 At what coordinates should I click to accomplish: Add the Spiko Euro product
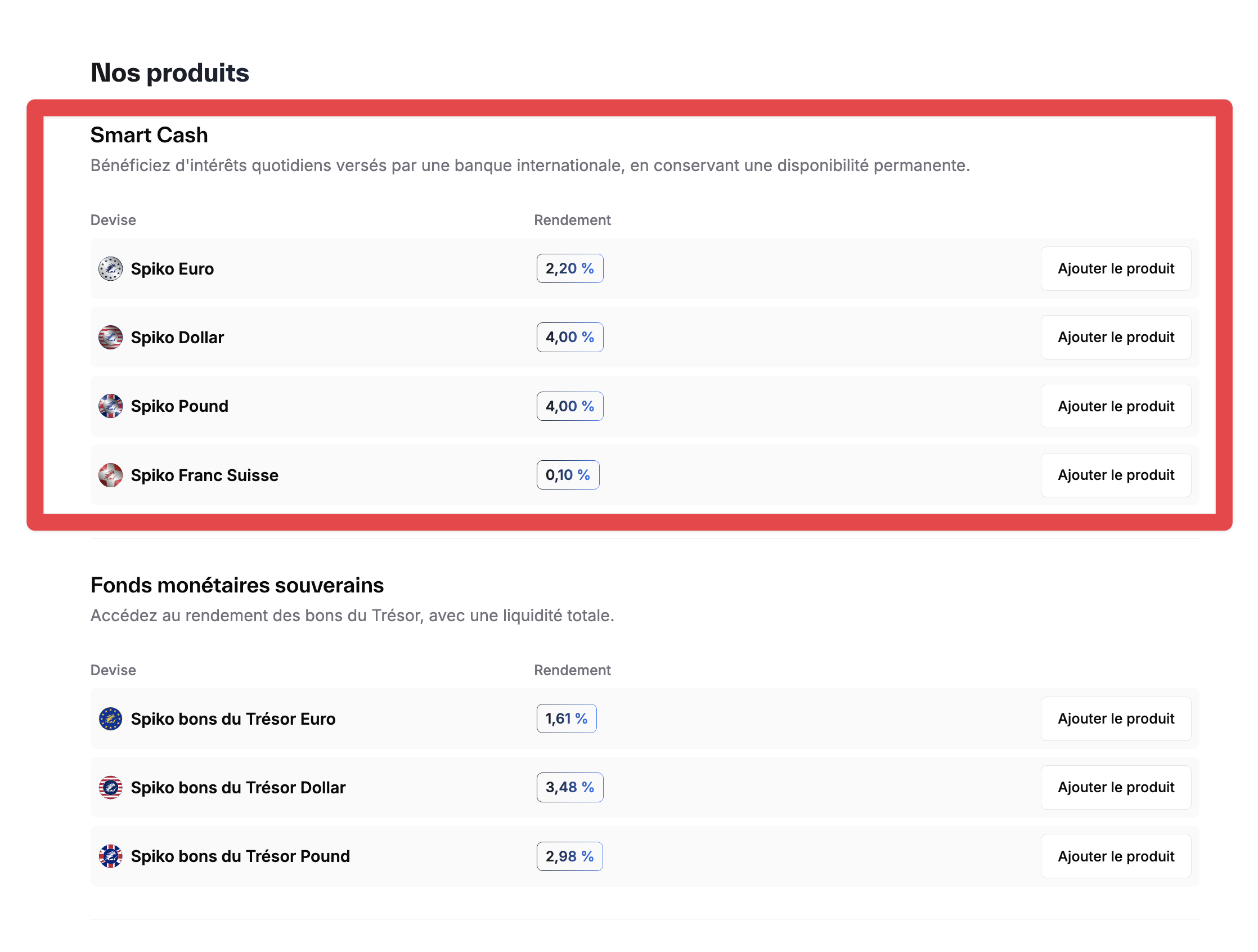coord(1115,268)
